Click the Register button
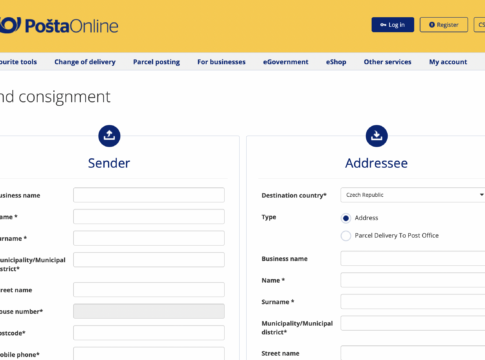This screenshot has height=360, width=485. pyautogui.click(x=444, y=25)
